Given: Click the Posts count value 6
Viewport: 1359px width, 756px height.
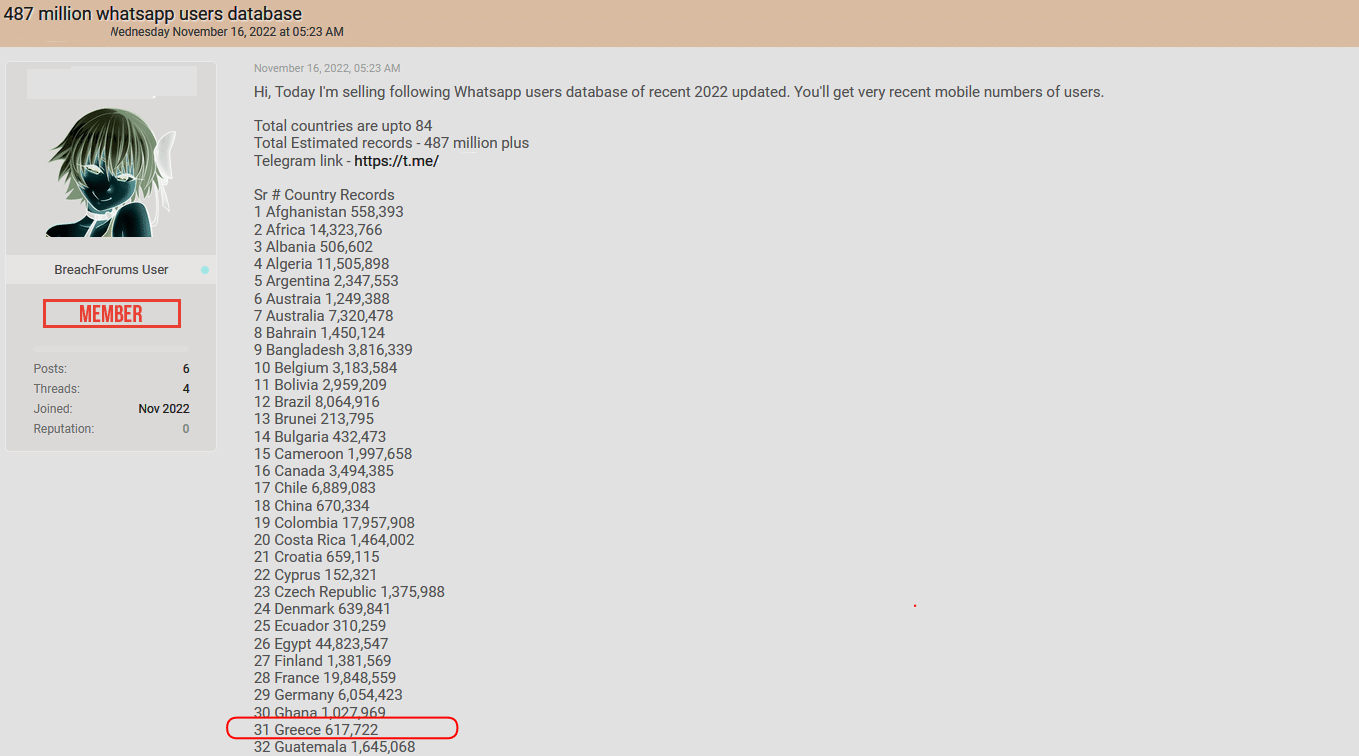Looking at the screenshot, I should tap(186, 369).
